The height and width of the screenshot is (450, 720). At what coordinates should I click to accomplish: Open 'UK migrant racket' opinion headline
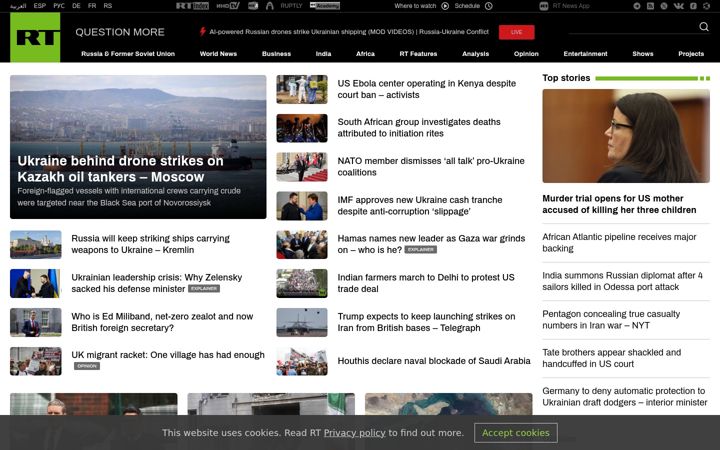[x=168, y=355]
